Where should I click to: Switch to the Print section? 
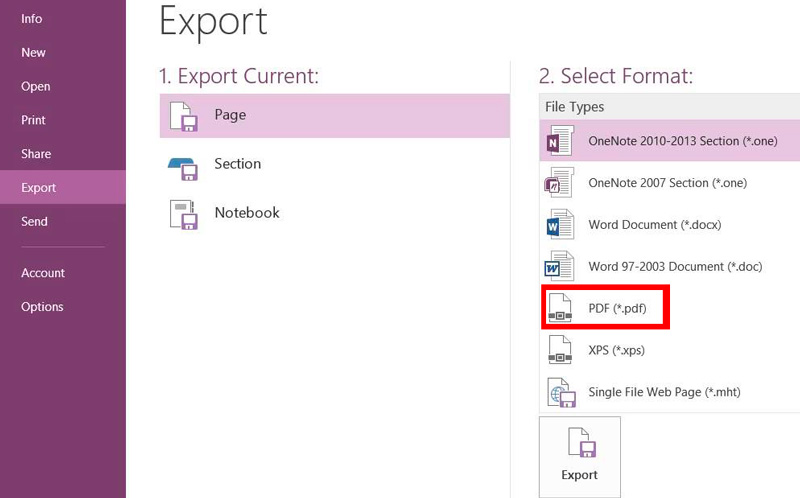pyautogui.click(x=34, y=120)
